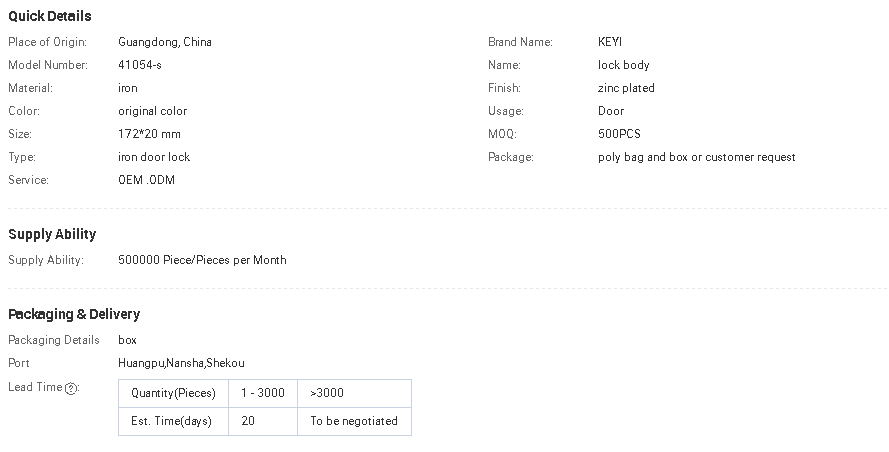The width and height of the screenshot is (889, 452).
Task: Click the 500000 Piece/Pieces per Month text
Action: click(x=202, y=260)
